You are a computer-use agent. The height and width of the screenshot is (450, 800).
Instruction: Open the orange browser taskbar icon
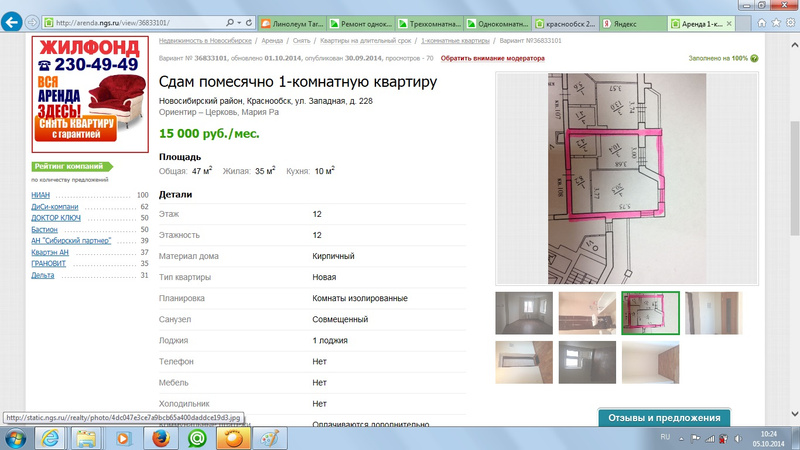click(233, 438)
